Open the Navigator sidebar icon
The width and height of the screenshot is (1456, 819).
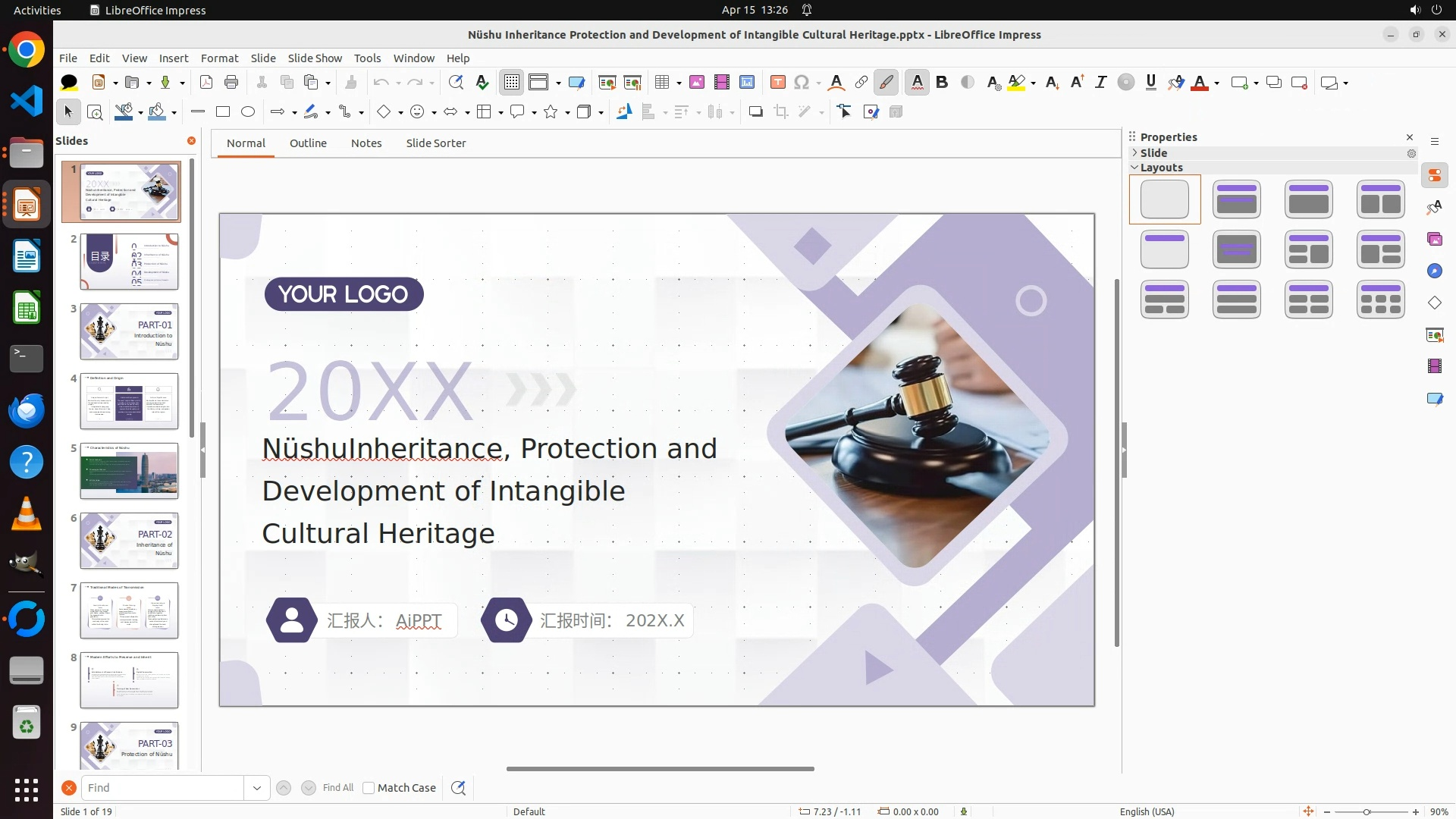[1434, 271]
